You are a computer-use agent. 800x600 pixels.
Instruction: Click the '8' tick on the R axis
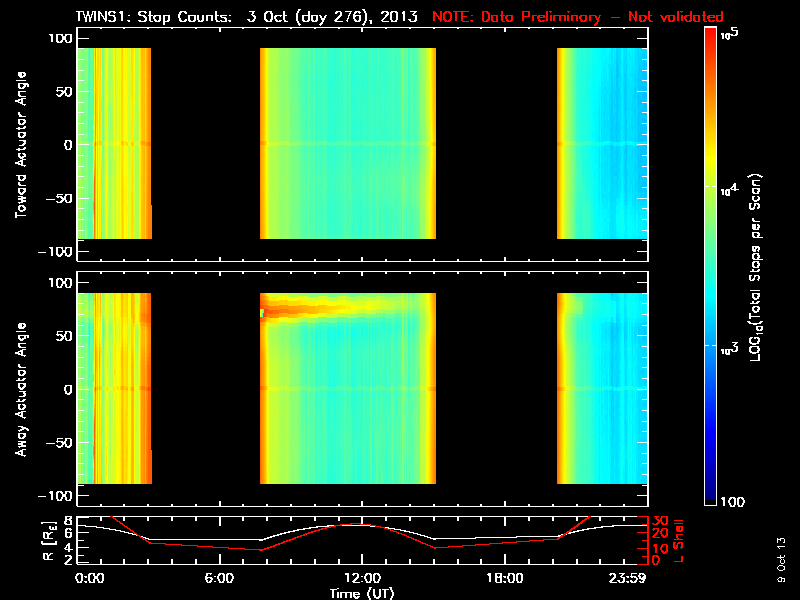point(69,521)
